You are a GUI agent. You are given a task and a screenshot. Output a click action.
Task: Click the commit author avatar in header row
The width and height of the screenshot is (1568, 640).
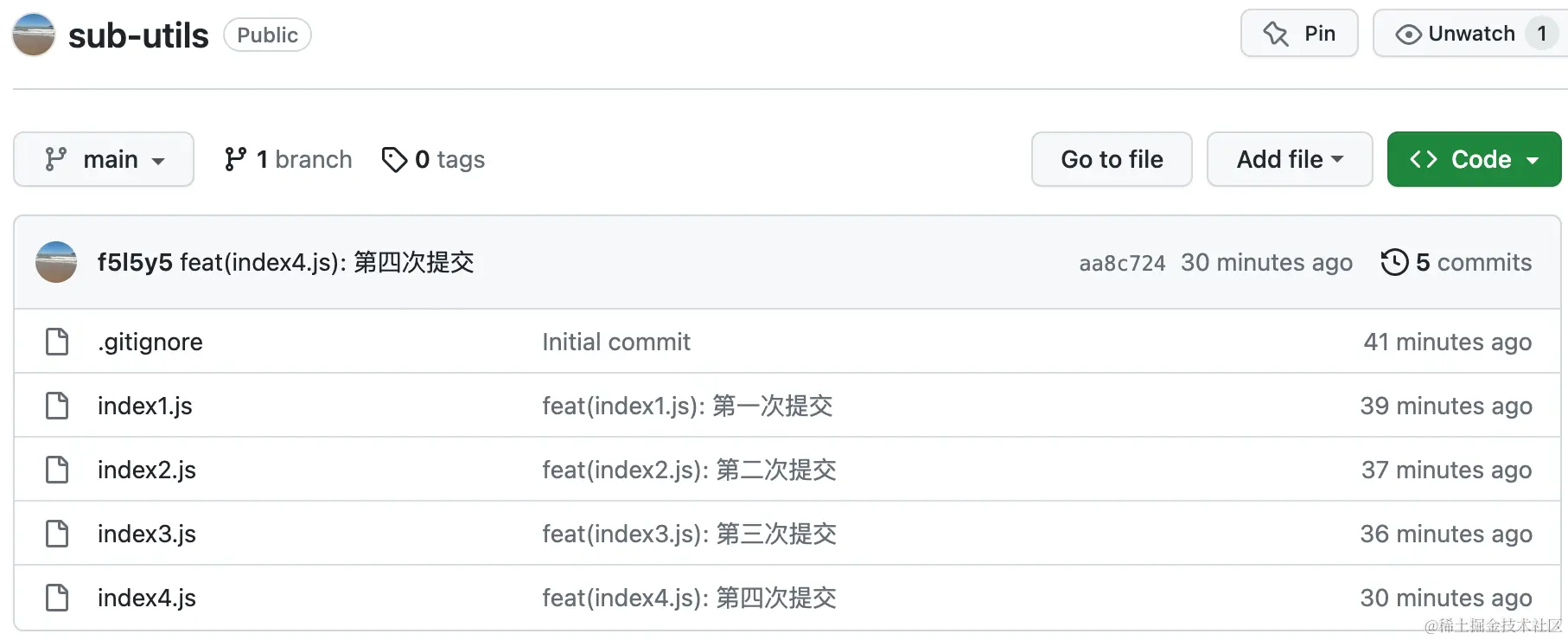[56, 262]
